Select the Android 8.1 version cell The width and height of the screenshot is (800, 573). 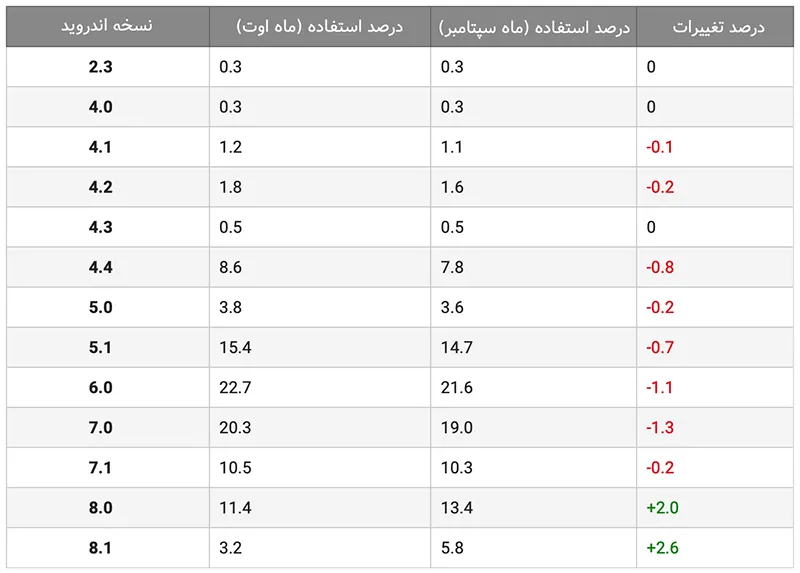tap(100, 547)
